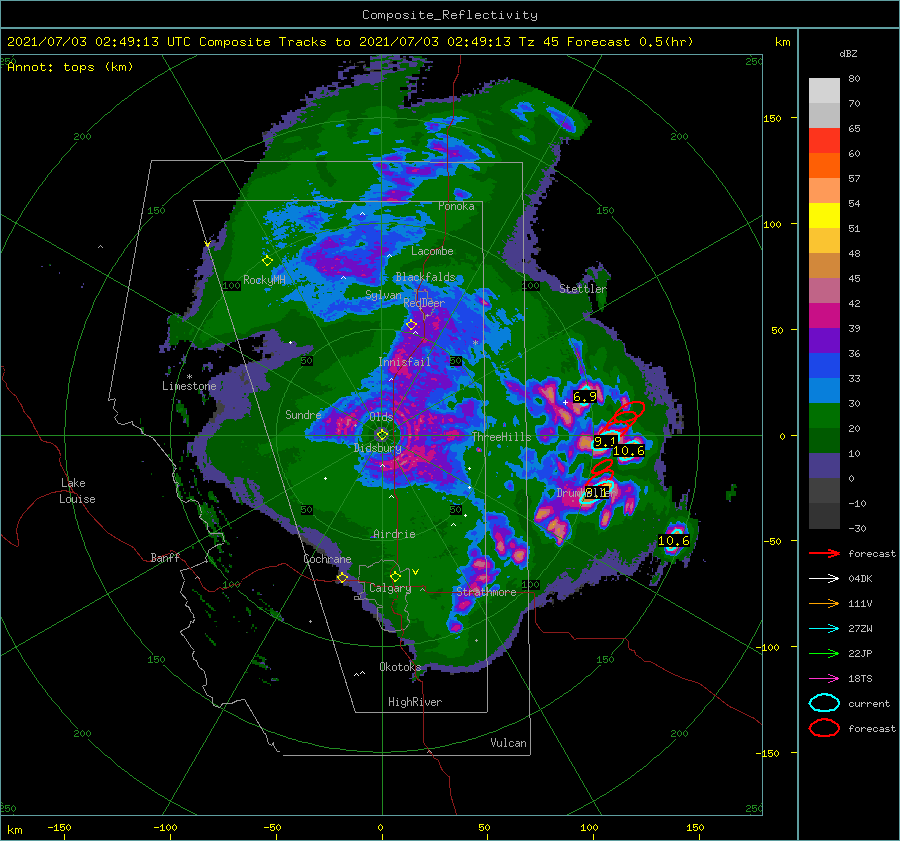Click the red 'forecast' ellipse legend icon
This screenshot has width=900, height=841.
coord(824,728)
